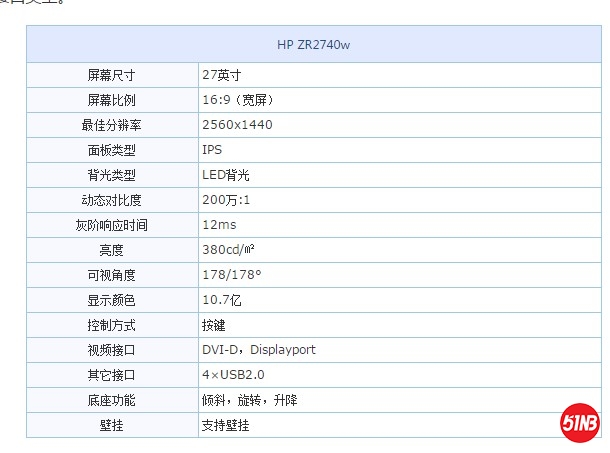610x453 pixels.
Task: Click the HP ZR2740w table header
Action: point(314,45)
